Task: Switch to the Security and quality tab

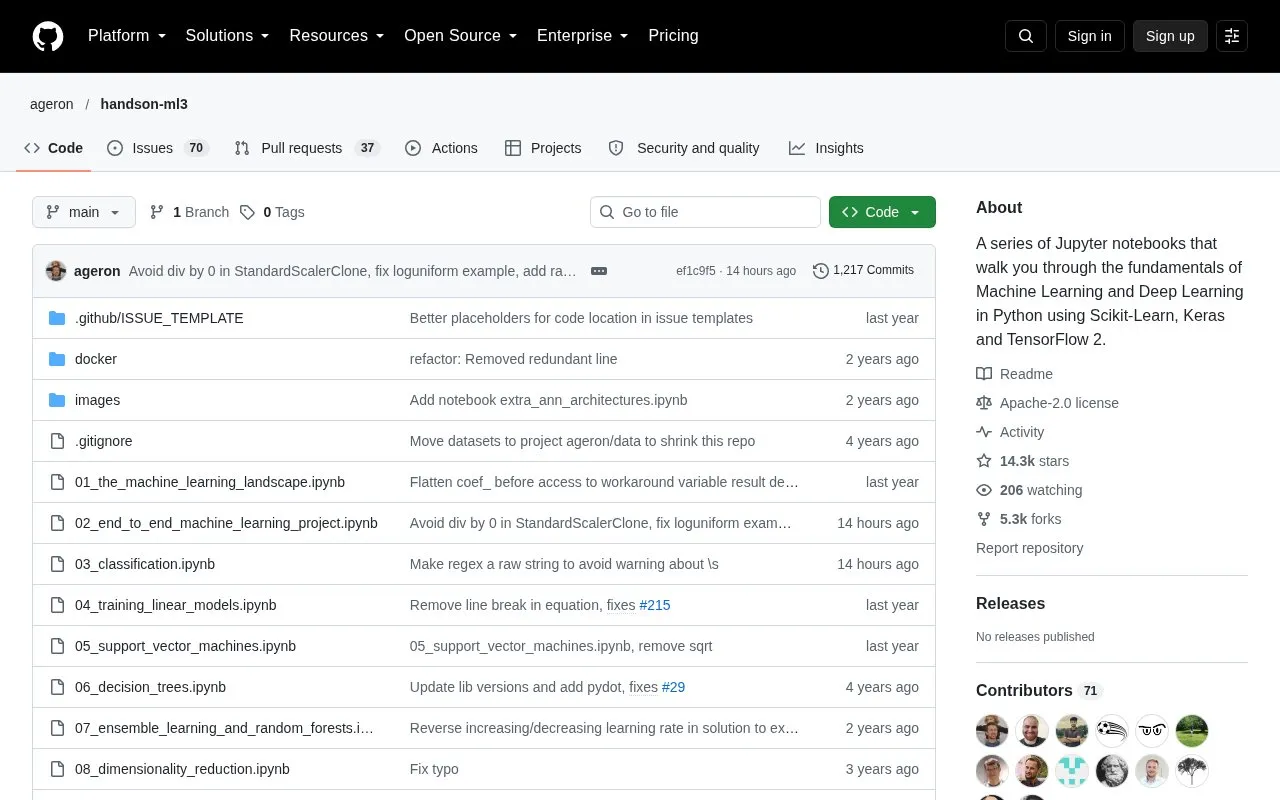Action: click(x=684, y=148)
